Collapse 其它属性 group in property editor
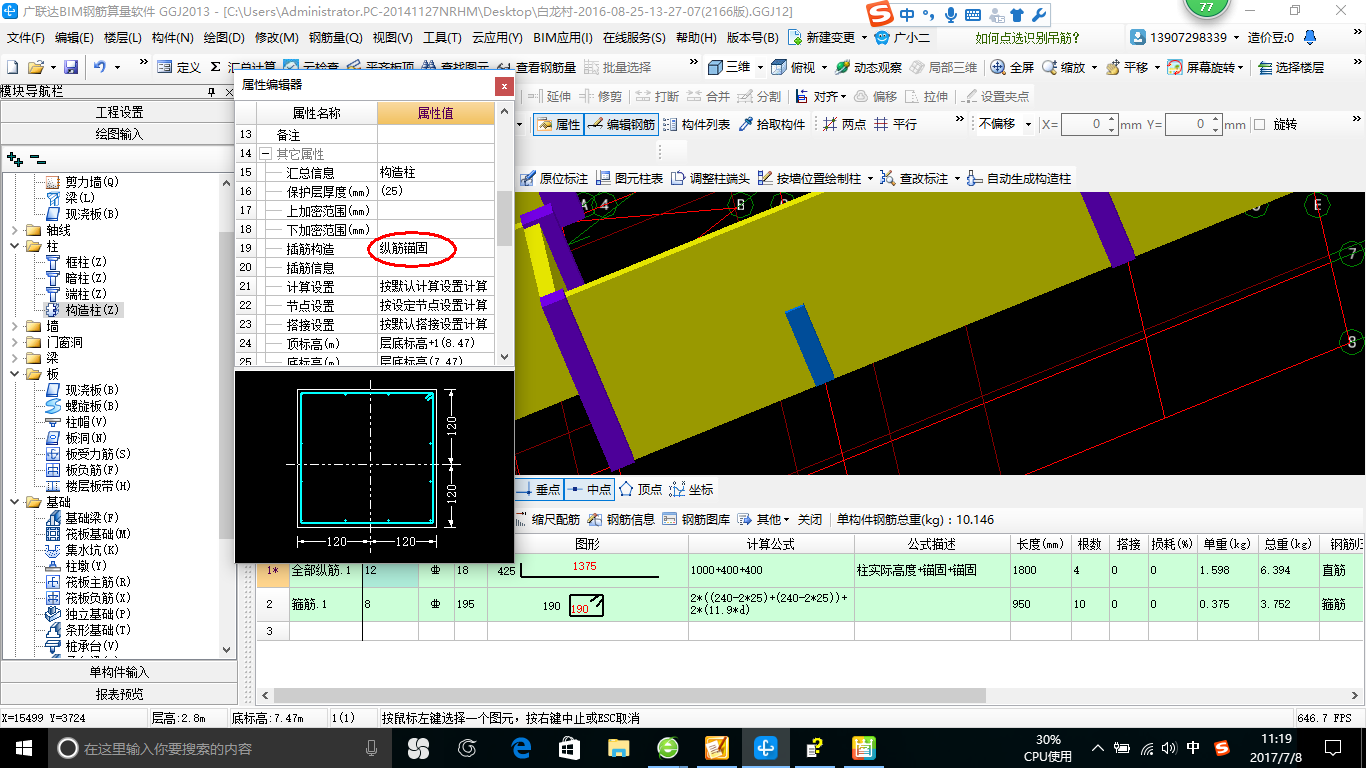Viewport: 1366px width, 768px height. [x=266, y=154]
